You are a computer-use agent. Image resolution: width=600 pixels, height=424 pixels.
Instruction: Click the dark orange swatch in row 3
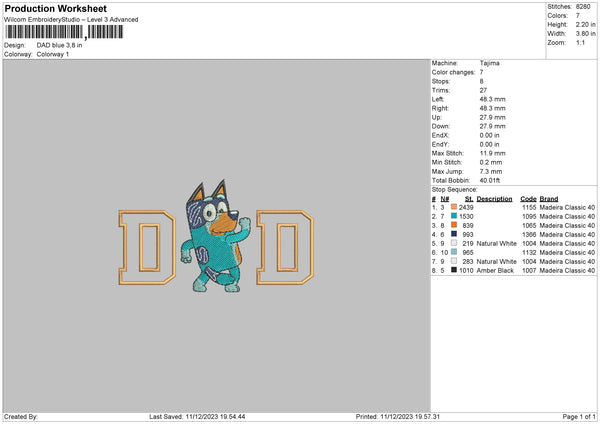pos(454,225)
